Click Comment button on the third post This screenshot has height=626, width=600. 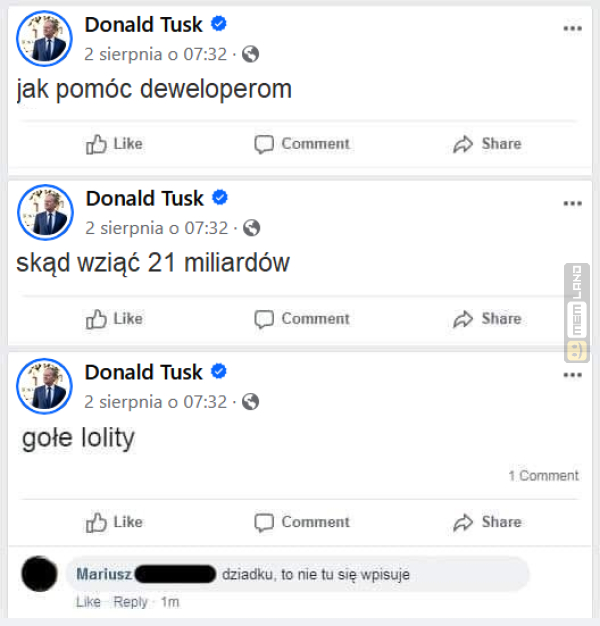pos(302,522)
